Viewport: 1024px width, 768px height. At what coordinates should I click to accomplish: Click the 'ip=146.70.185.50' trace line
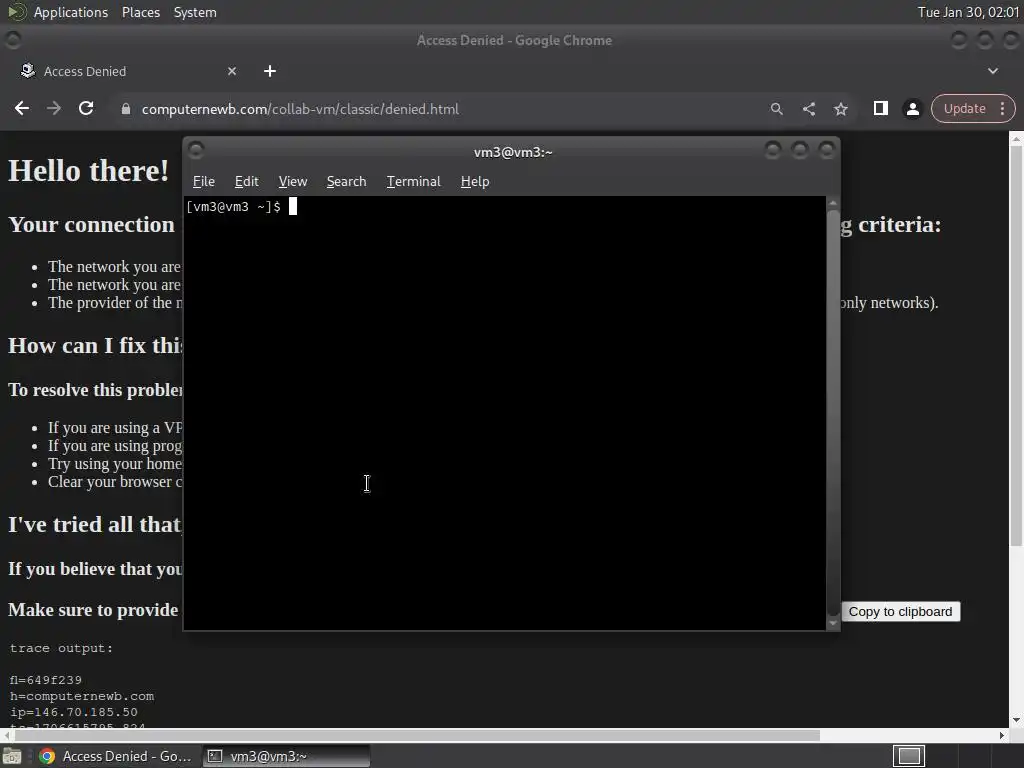(x=74, y=712)
